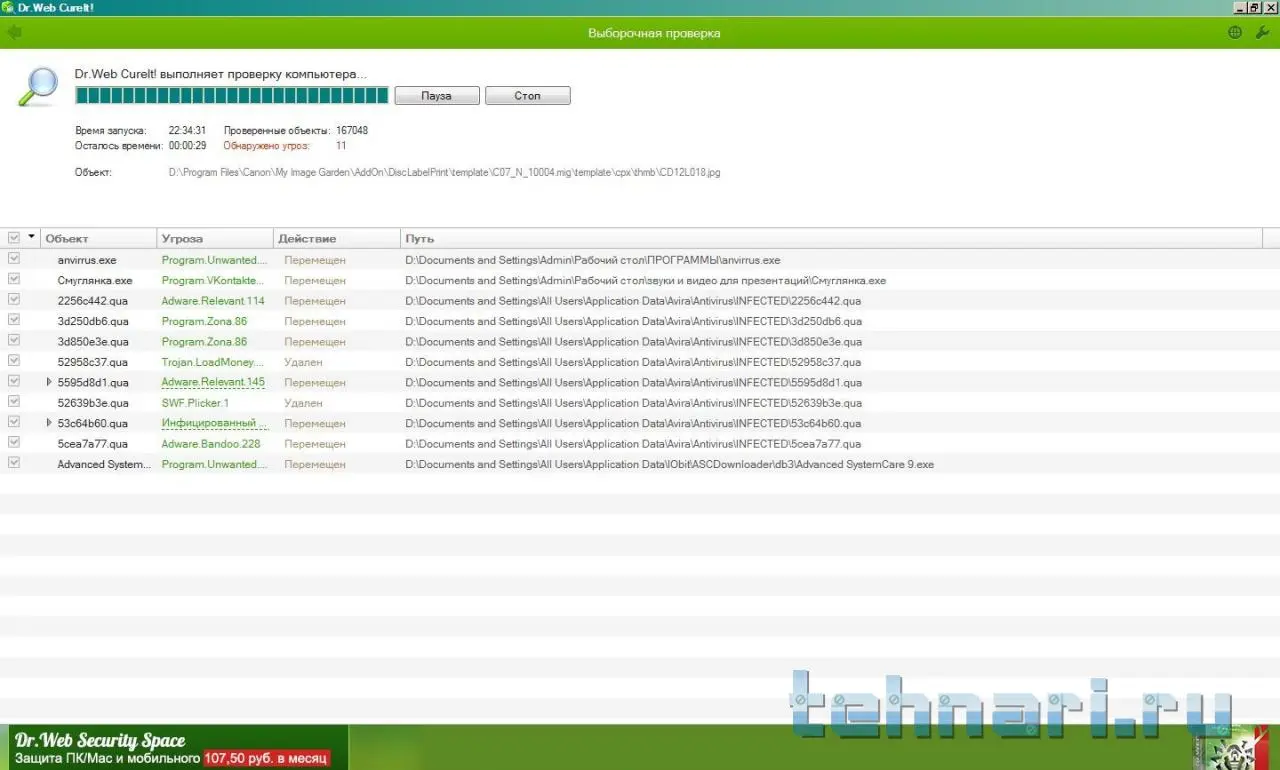Sort by the Угроза column header
1280x770 pixels.
[x=215, y=238]
